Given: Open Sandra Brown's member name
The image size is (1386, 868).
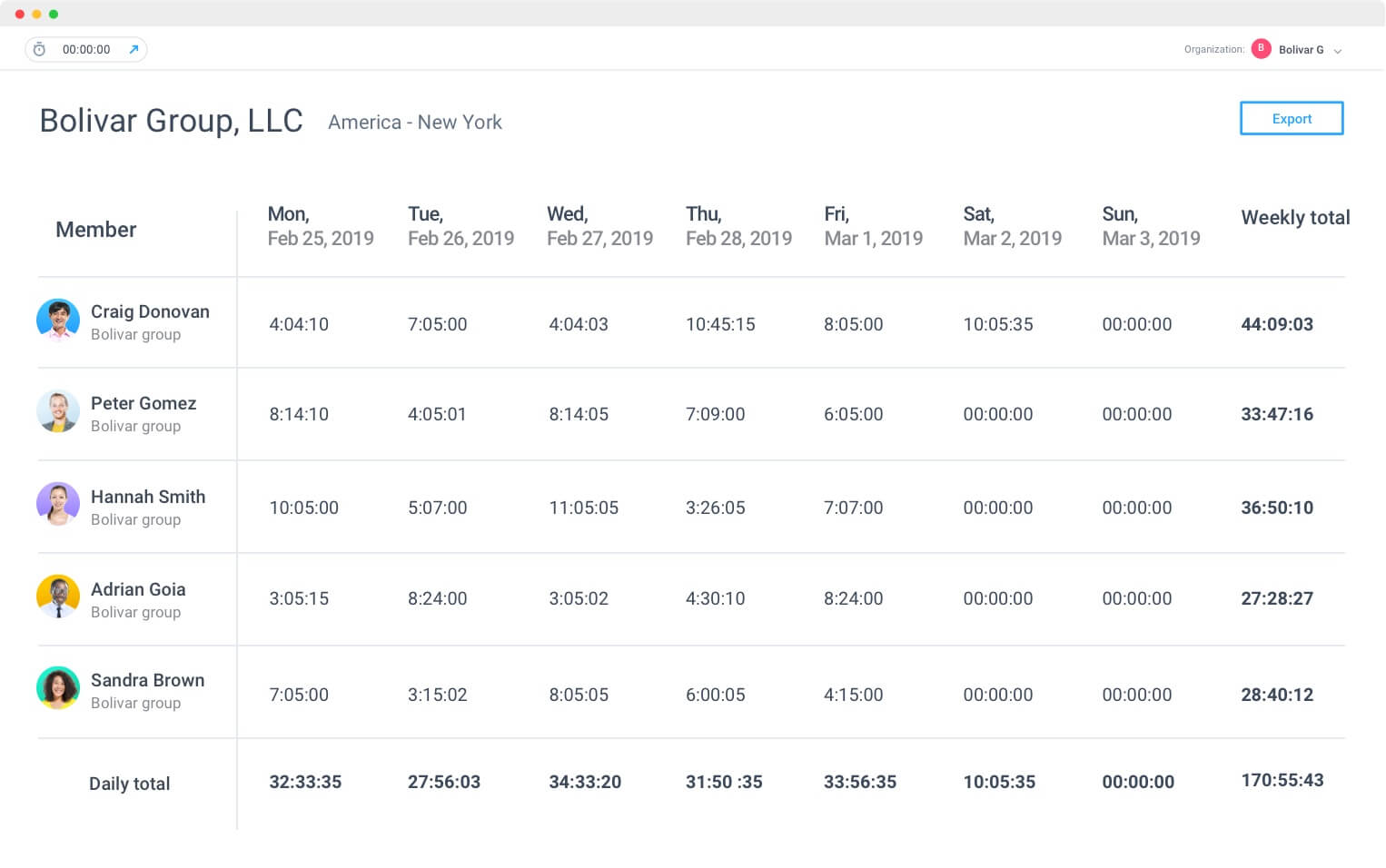Looking at the screenshot, I should [147, 680].
